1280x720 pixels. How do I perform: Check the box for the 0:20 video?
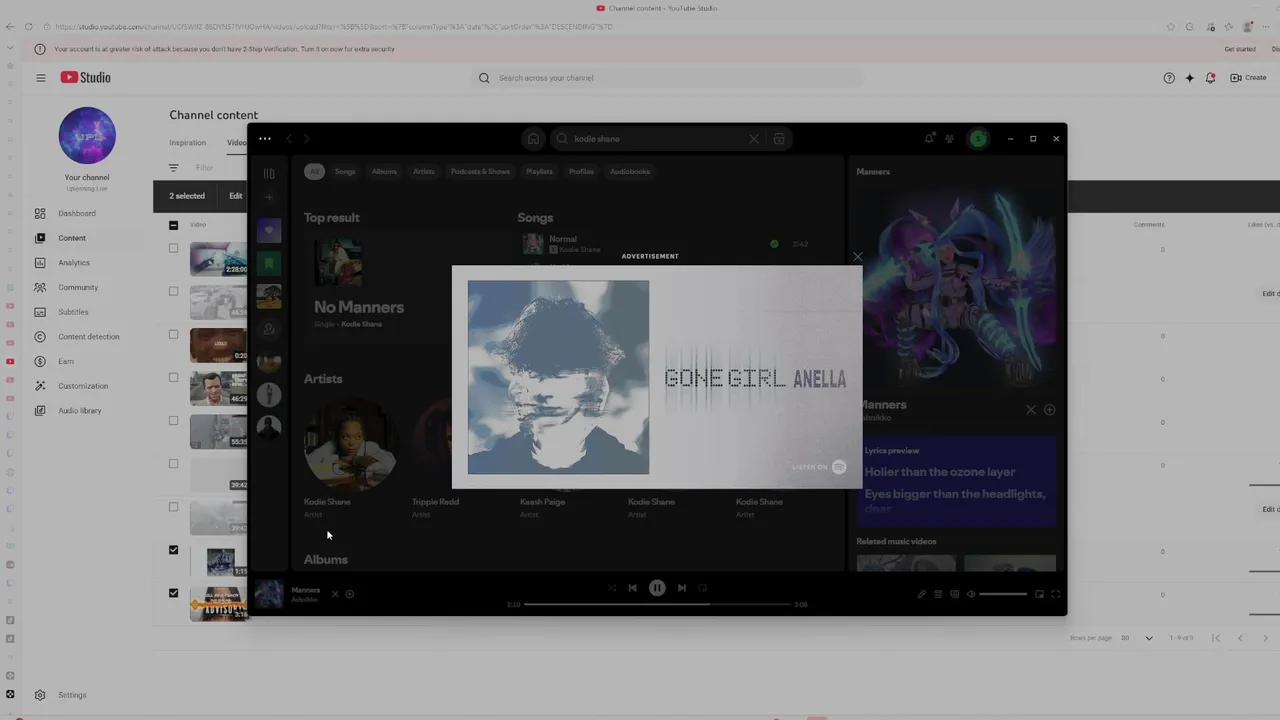pos(173,334)
